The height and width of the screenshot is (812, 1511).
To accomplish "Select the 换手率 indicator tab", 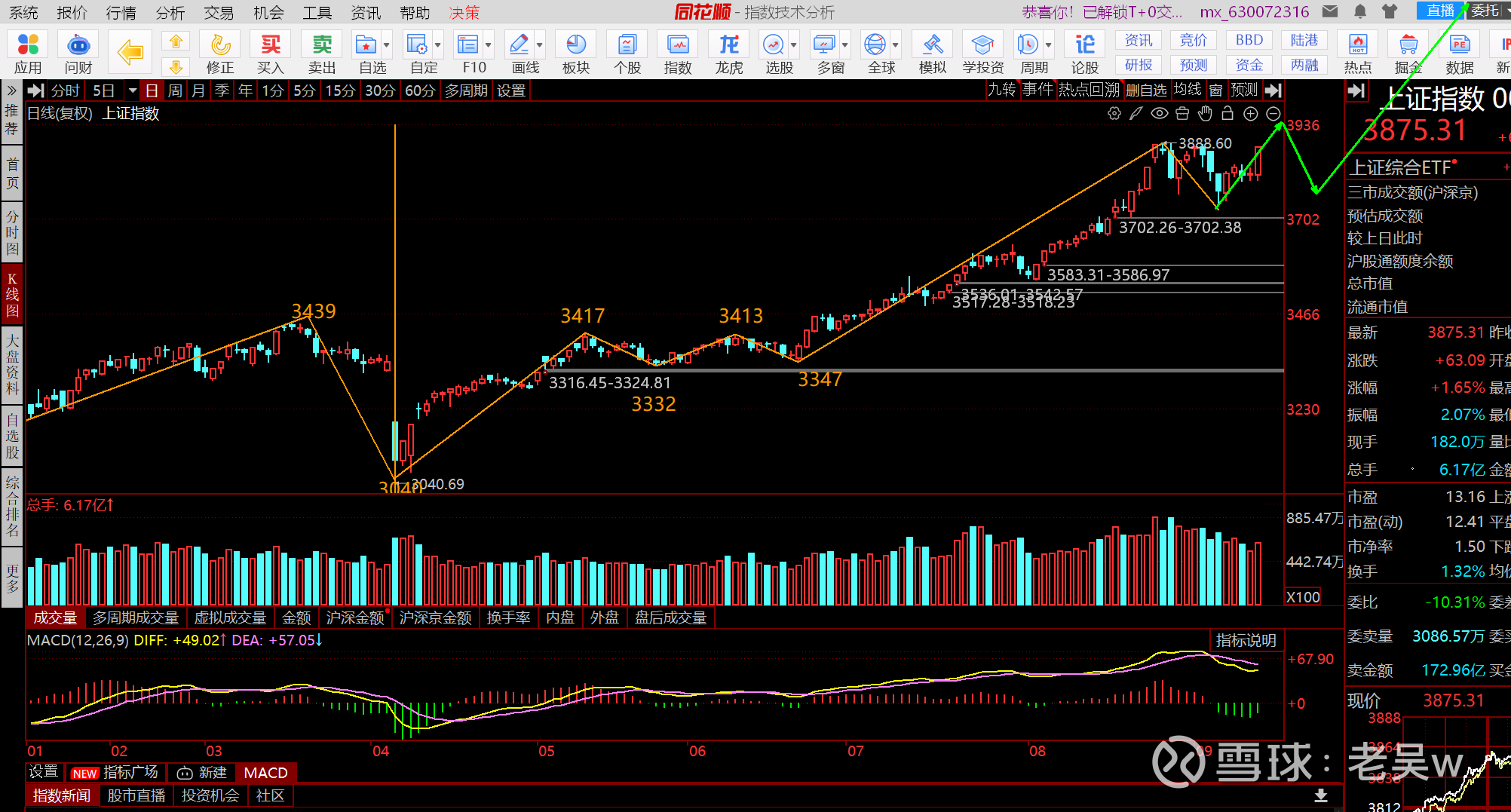I will point(509,617).
